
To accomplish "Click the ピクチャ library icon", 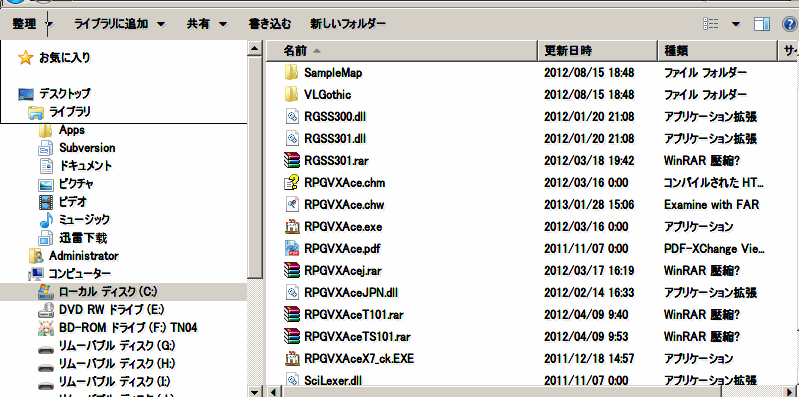I will tap(46, 184).
